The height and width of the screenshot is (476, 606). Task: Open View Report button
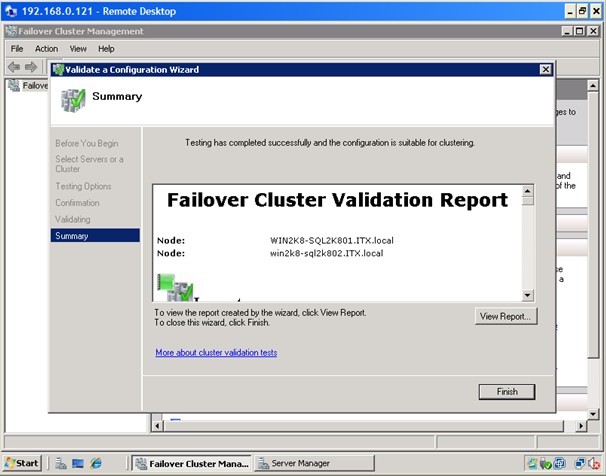(x=506, y=316)
